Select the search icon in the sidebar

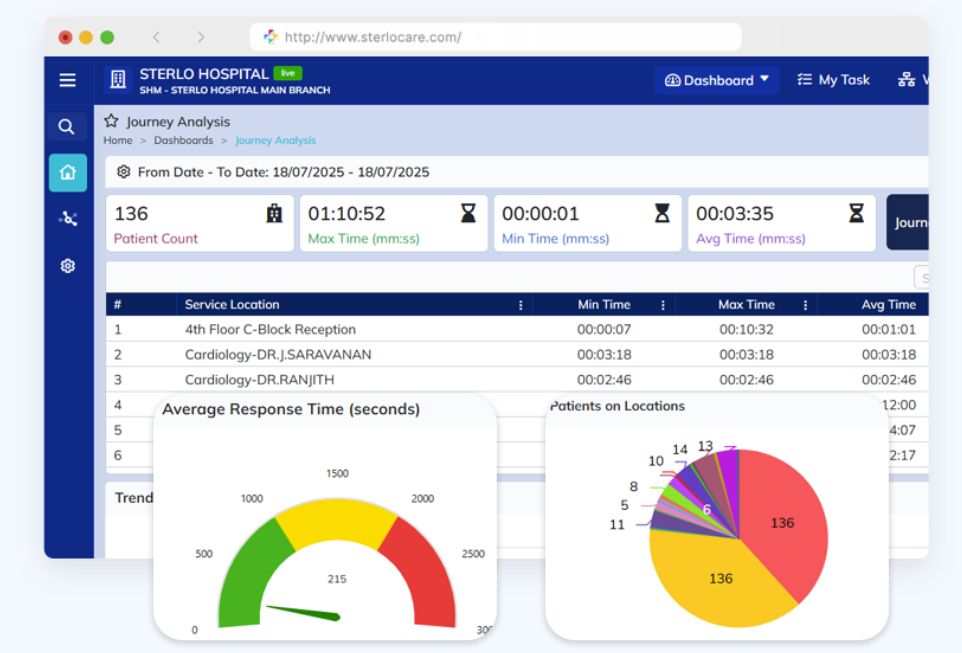pos(66,127)
